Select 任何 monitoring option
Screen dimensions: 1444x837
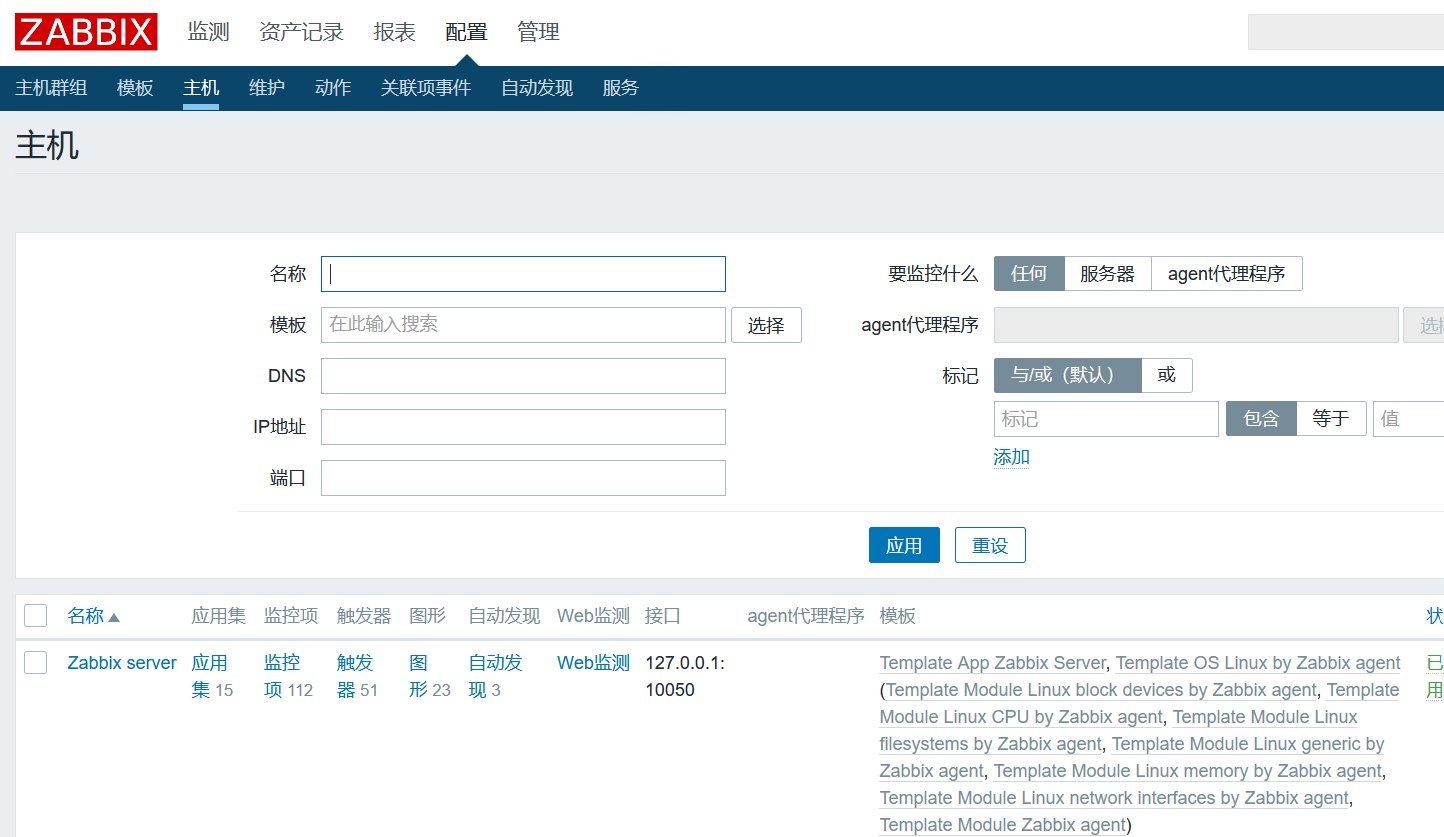[x=1029, y=274]
